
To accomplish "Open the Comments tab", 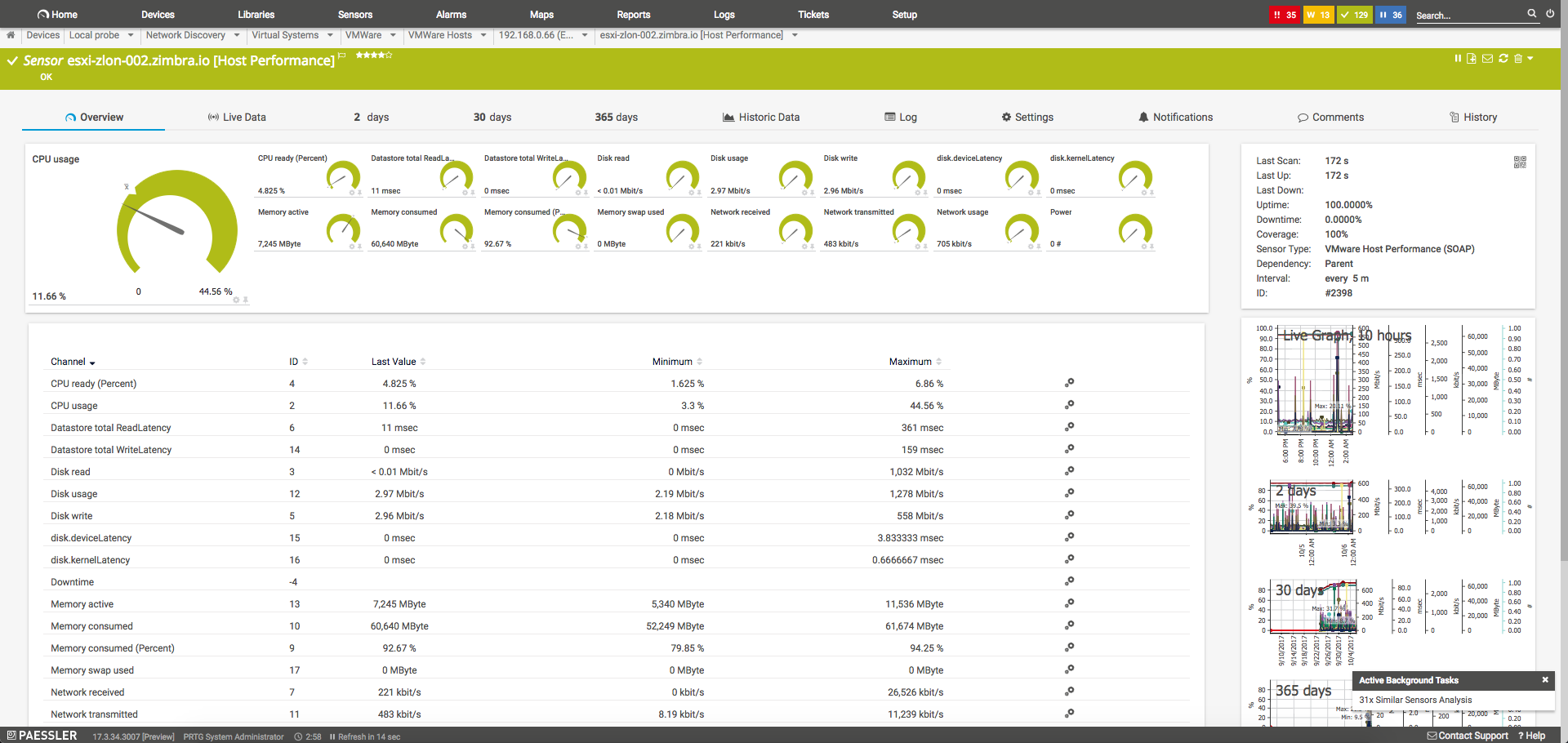I will point(1331,118).
